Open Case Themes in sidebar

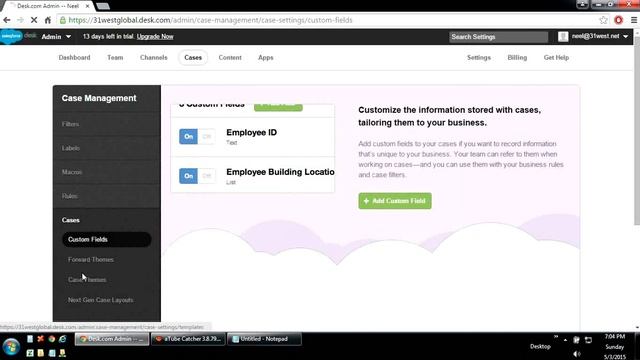coord(87,280)
